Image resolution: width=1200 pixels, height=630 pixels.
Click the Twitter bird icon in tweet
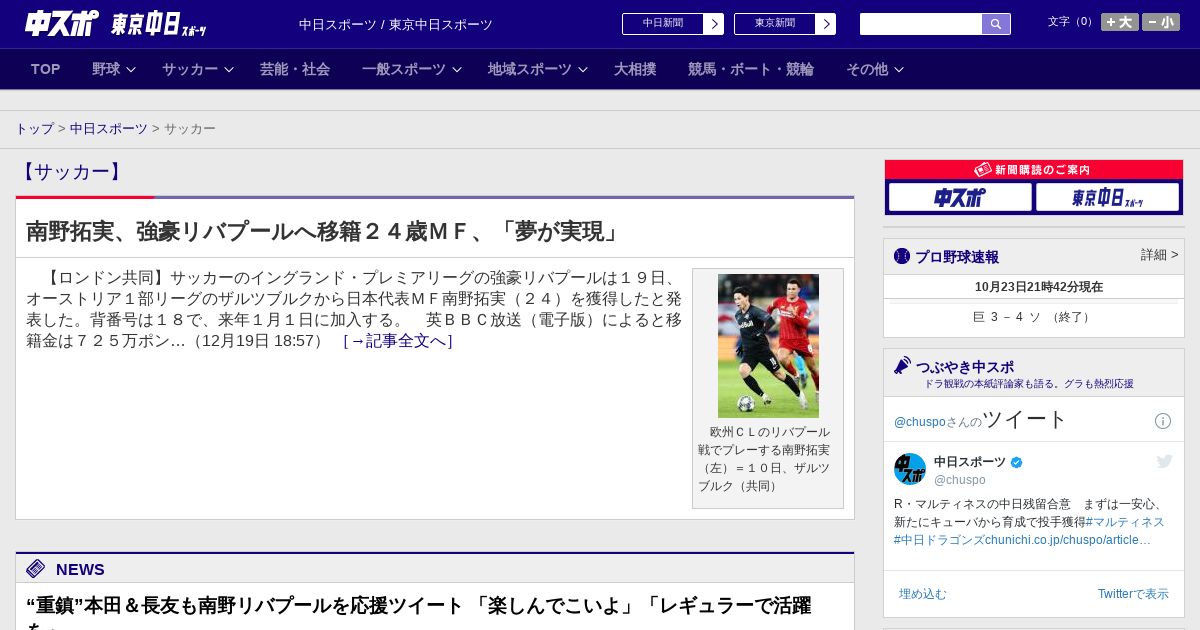pos(1164,461)
